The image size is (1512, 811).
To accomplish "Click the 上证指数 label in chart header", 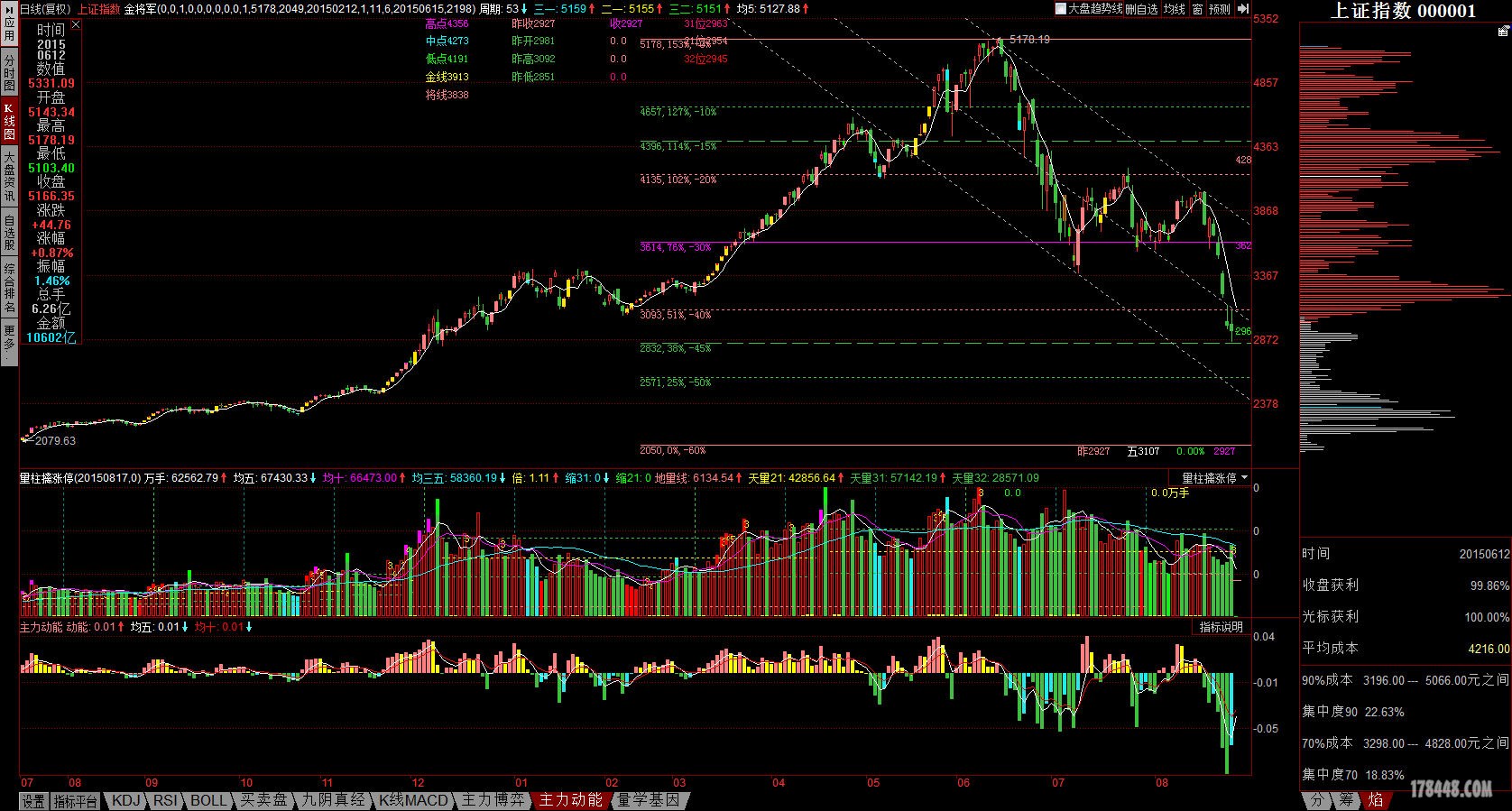I will click(x=97, y=8).
